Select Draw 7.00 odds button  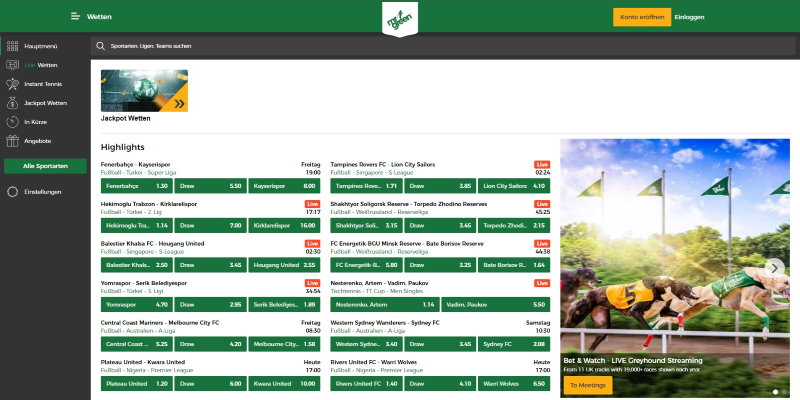210,226
